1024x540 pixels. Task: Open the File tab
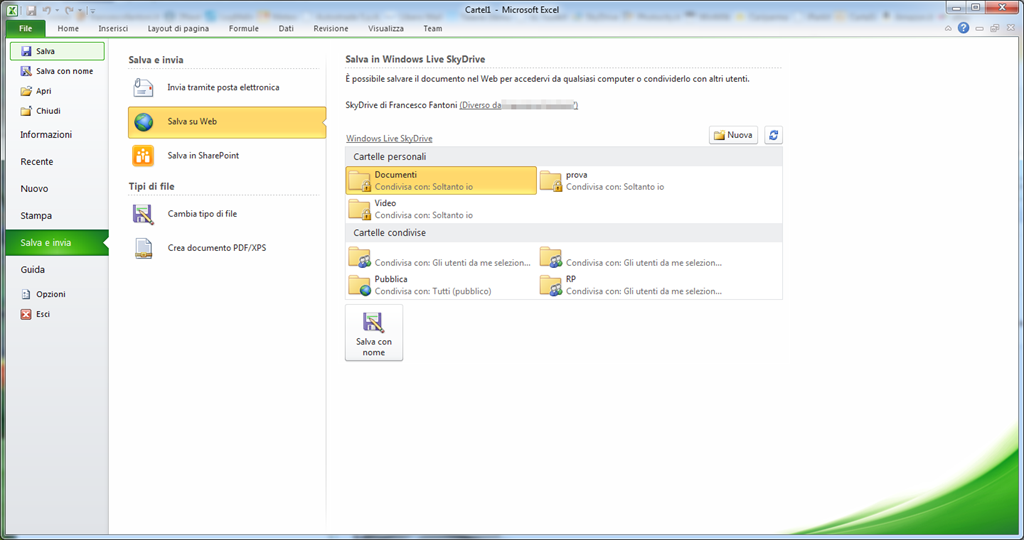click(25, 28)
